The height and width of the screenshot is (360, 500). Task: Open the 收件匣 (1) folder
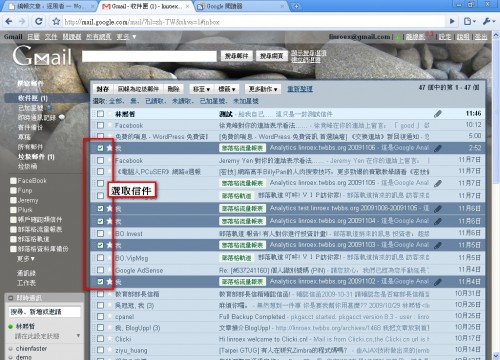tap(33, 98)
